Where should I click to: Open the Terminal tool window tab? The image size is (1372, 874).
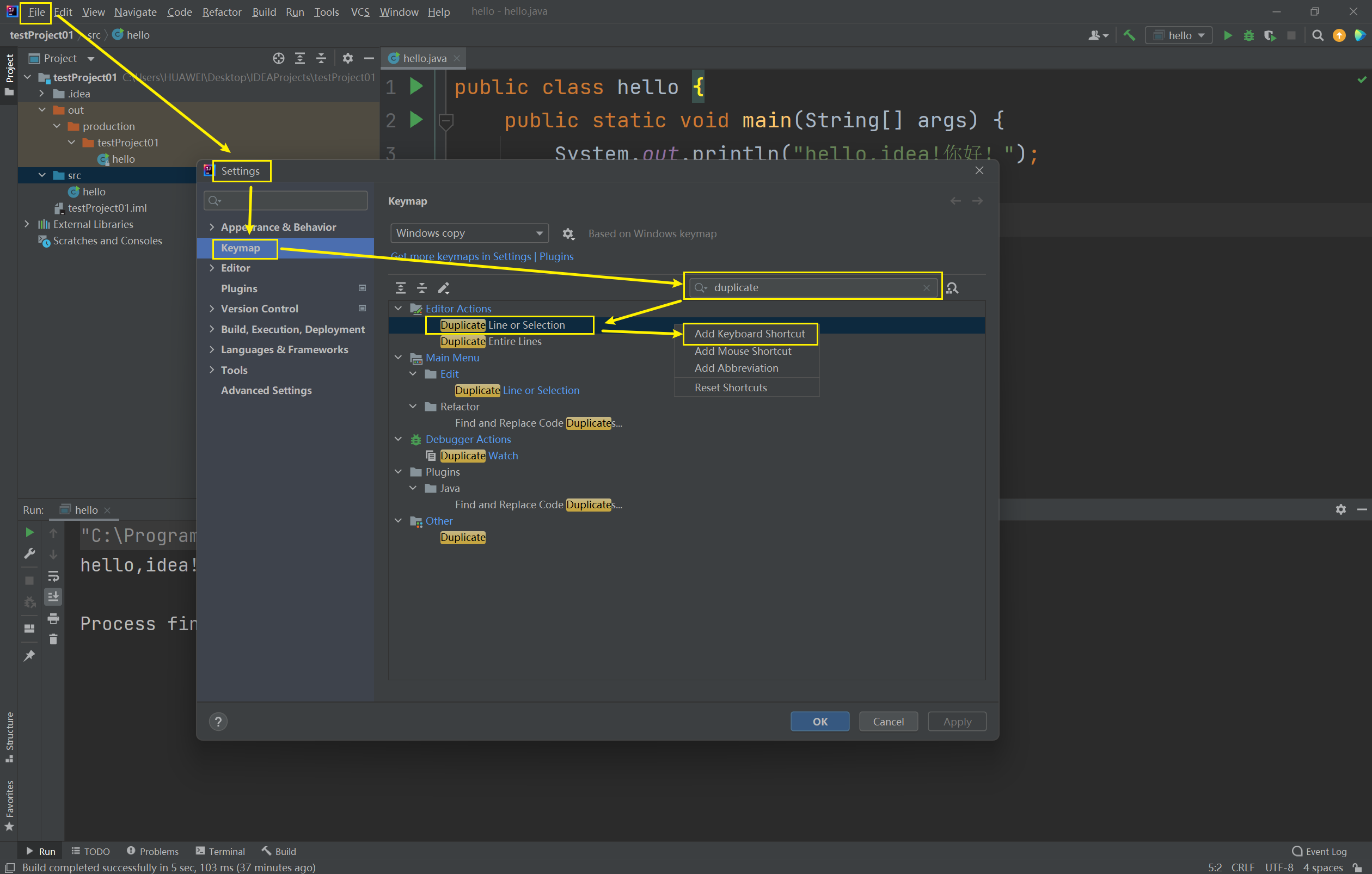point(220,851)
